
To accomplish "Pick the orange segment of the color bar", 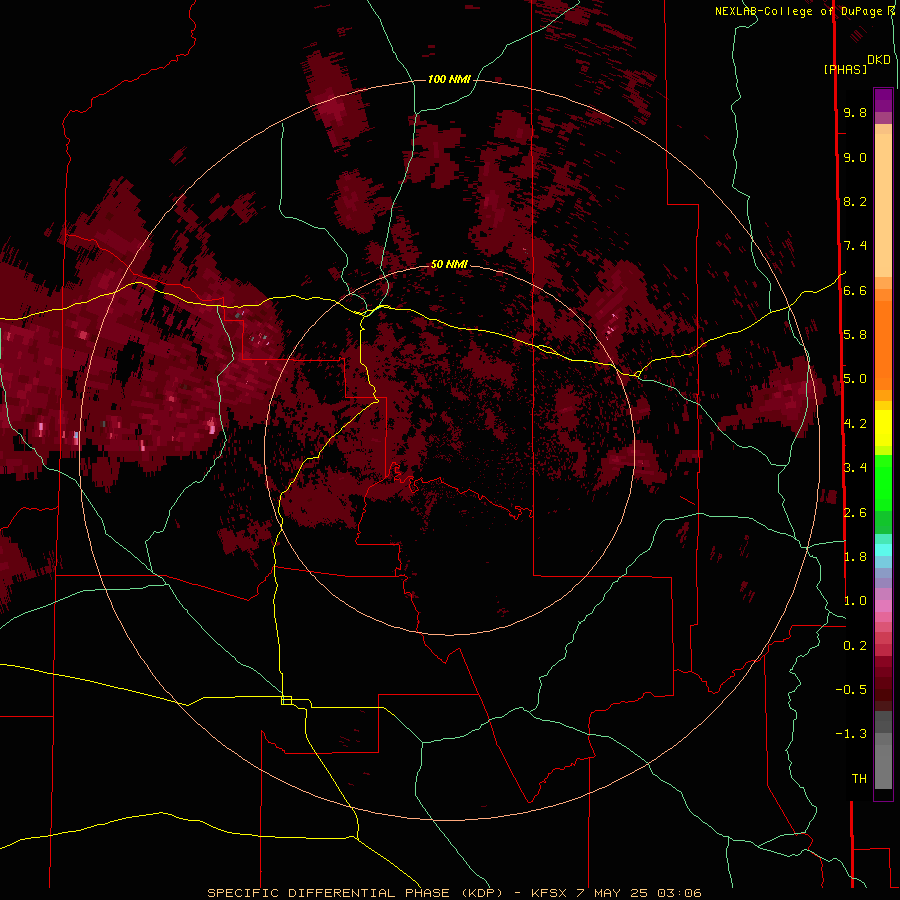I will click(x=883, y=346).
